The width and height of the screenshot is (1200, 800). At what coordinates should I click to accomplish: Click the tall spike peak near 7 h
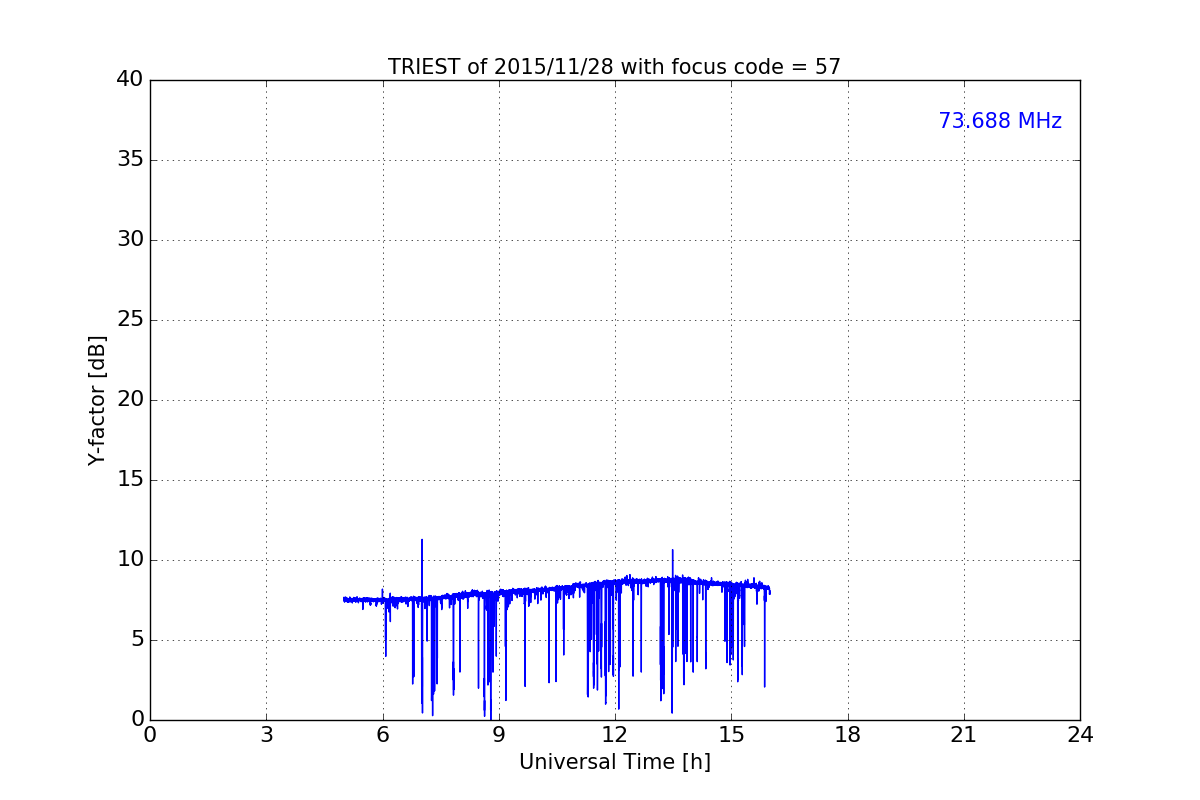pyautogui.click(x=422, y=541)
